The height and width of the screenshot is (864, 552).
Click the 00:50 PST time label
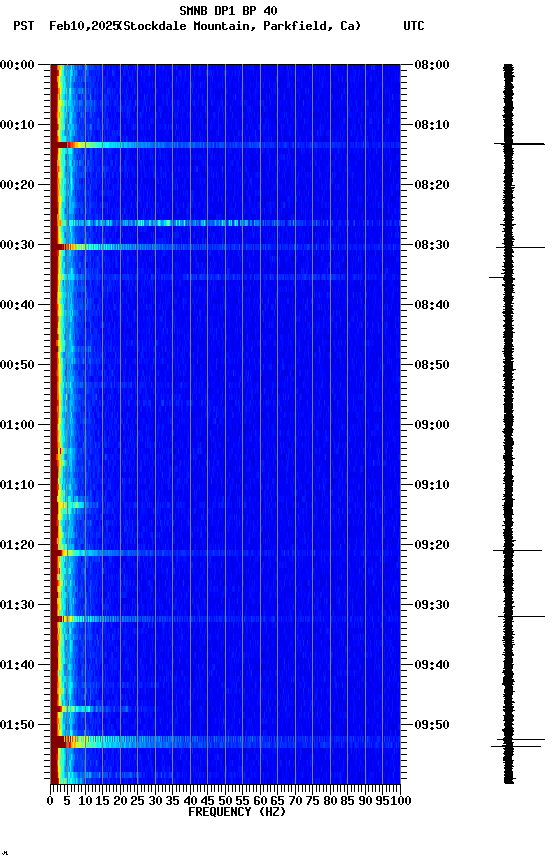pos(17,365)
